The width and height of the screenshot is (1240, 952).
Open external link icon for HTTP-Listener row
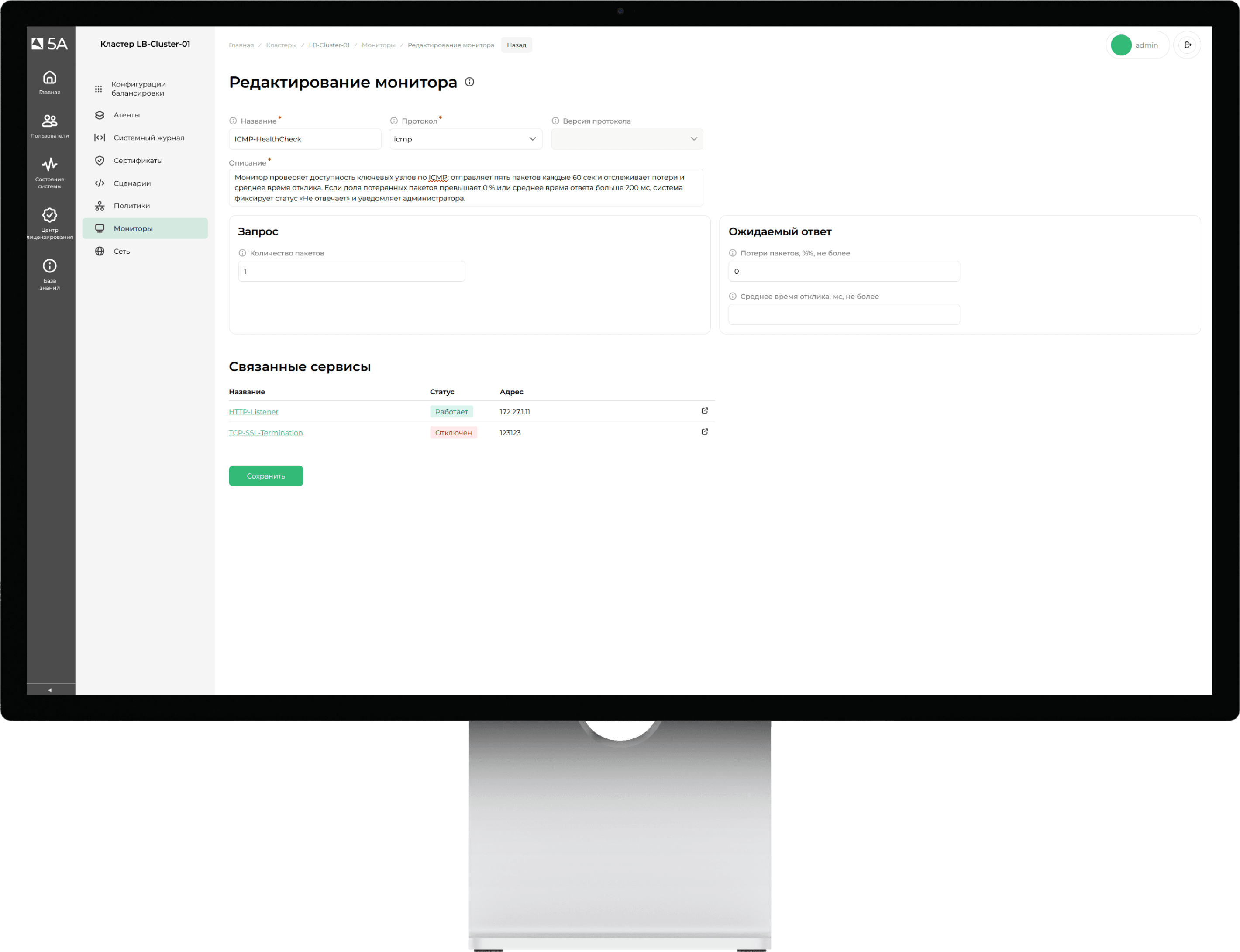704,411
